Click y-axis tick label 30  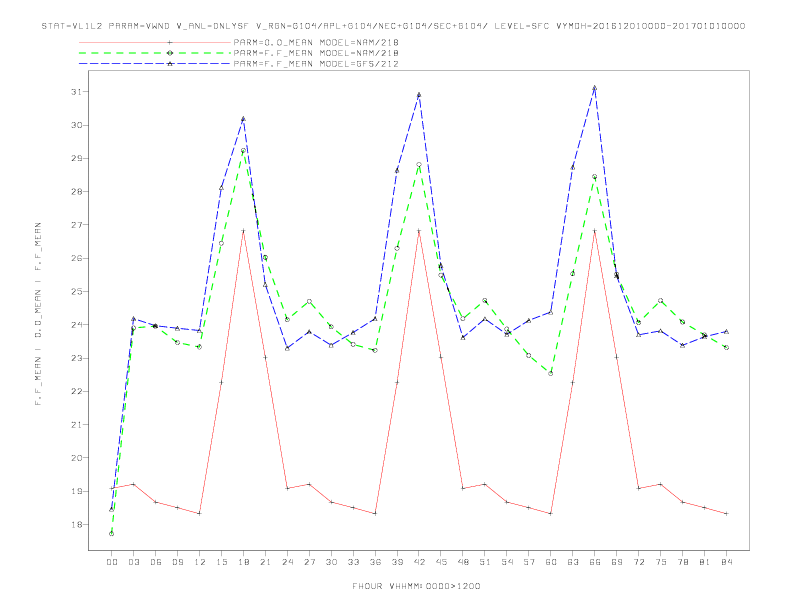(x=75, y=125)
